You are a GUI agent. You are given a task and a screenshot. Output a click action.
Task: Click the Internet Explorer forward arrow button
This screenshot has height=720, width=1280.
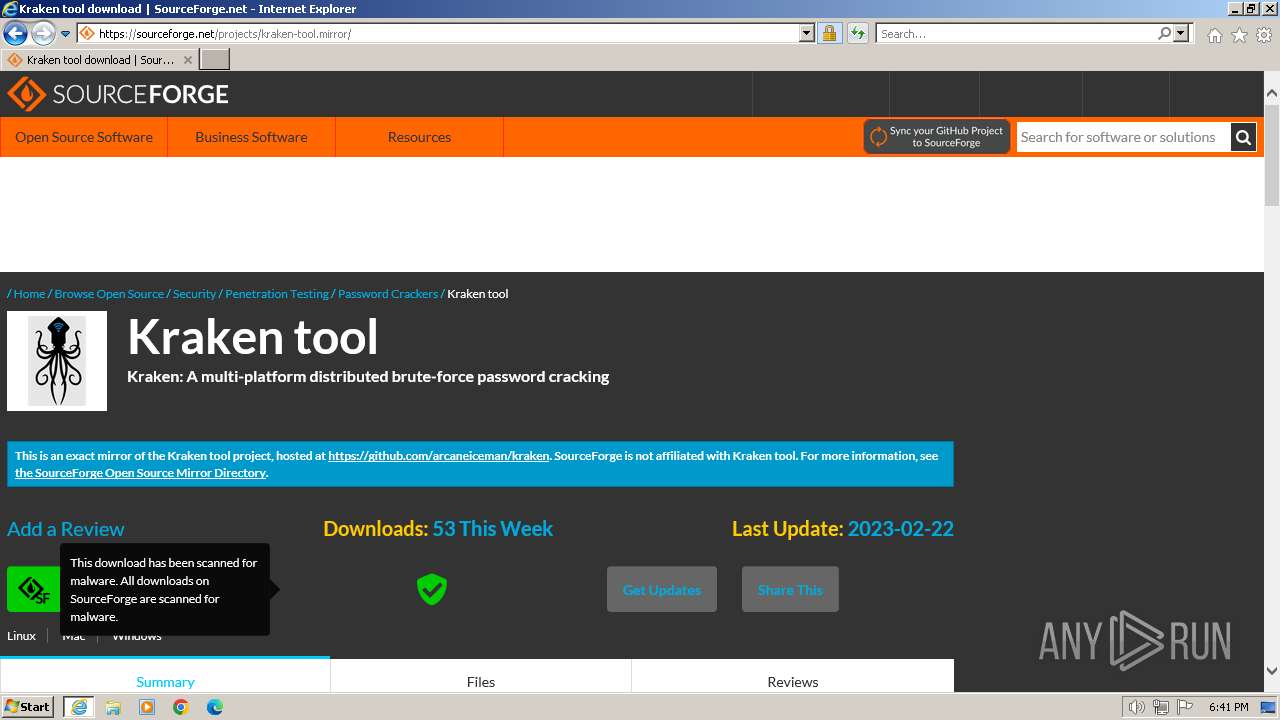43,34
